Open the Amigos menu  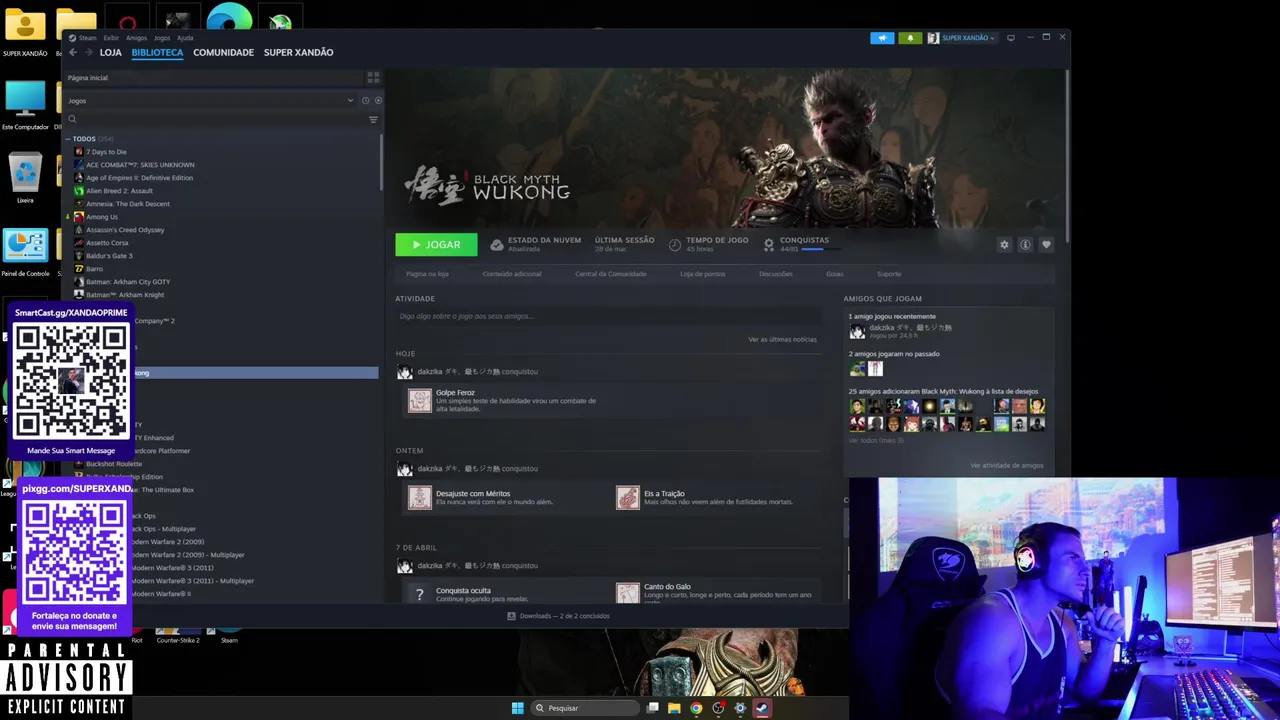point(137,38)
